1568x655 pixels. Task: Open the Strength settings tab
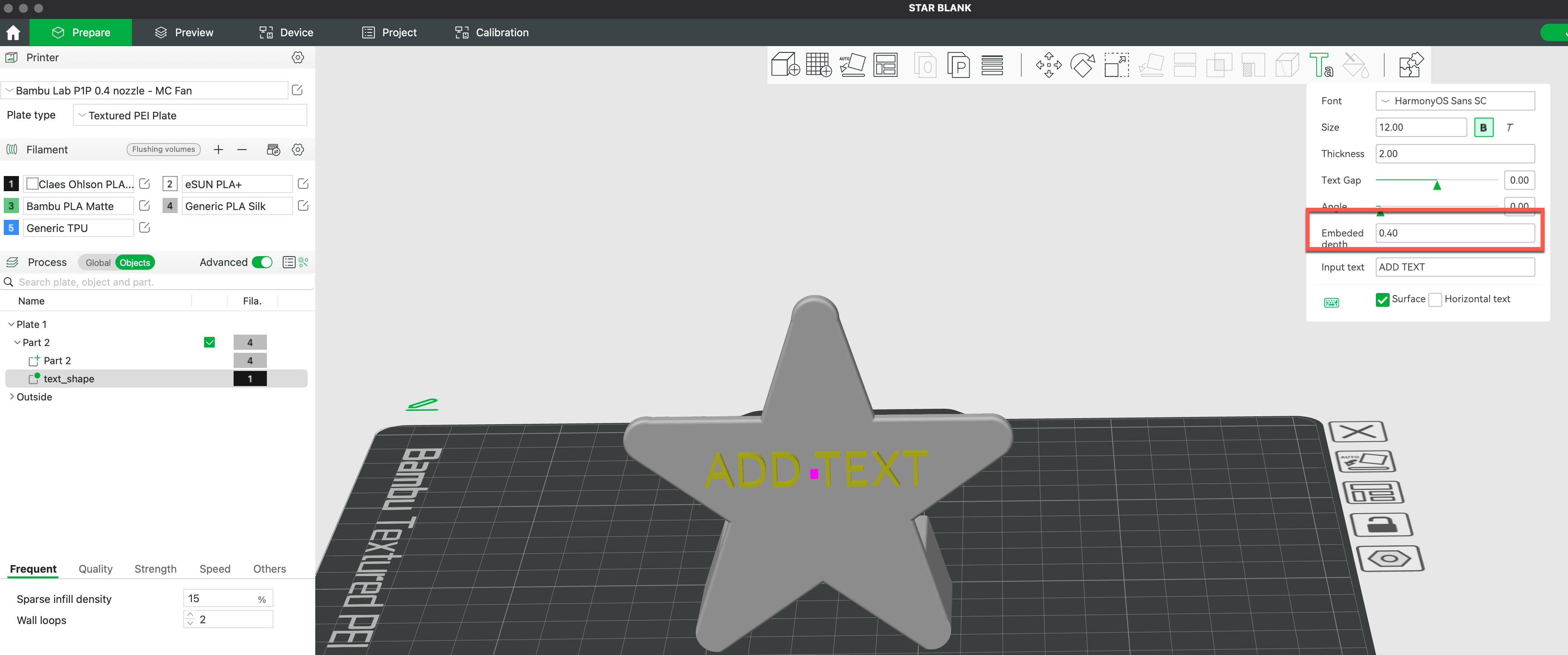coord(155,568)
